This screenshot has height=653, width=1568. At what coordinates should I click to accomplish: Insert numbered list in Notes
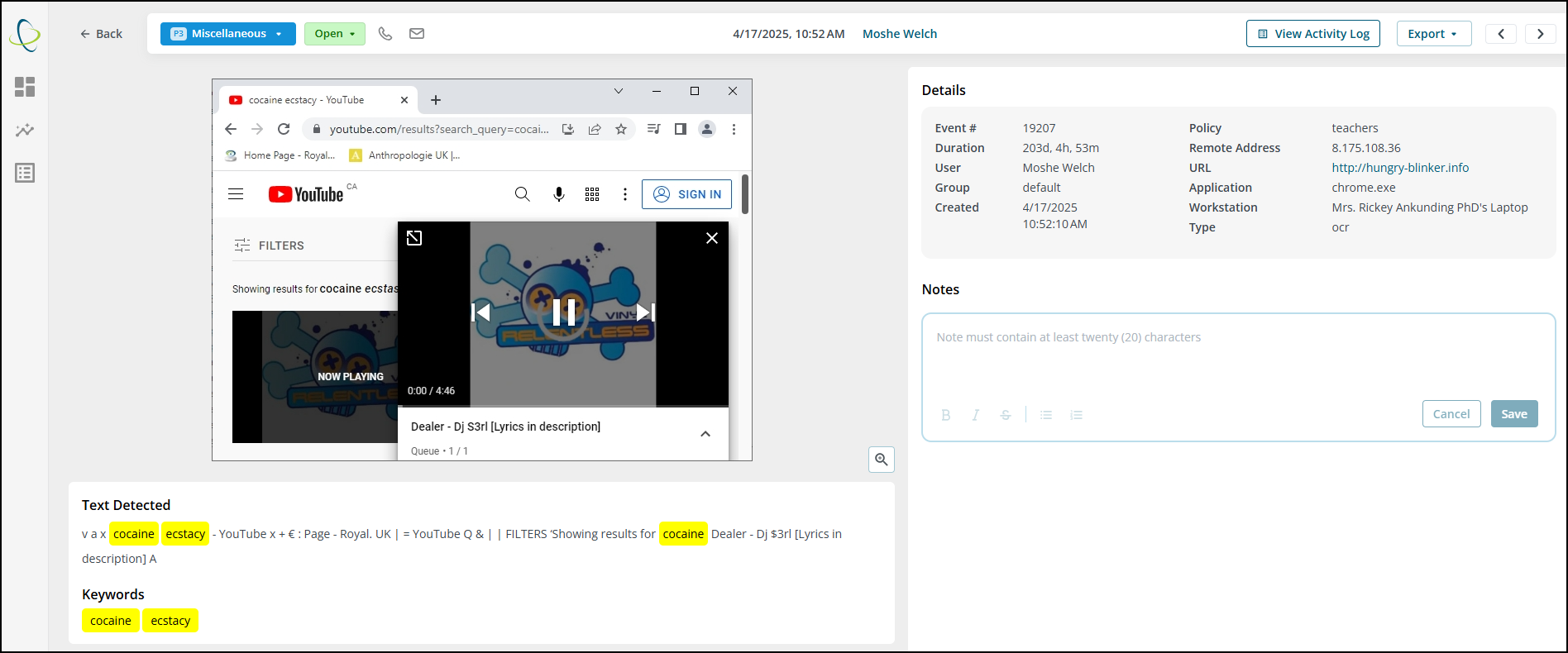pyautogui.click(x=1076, y=415)
